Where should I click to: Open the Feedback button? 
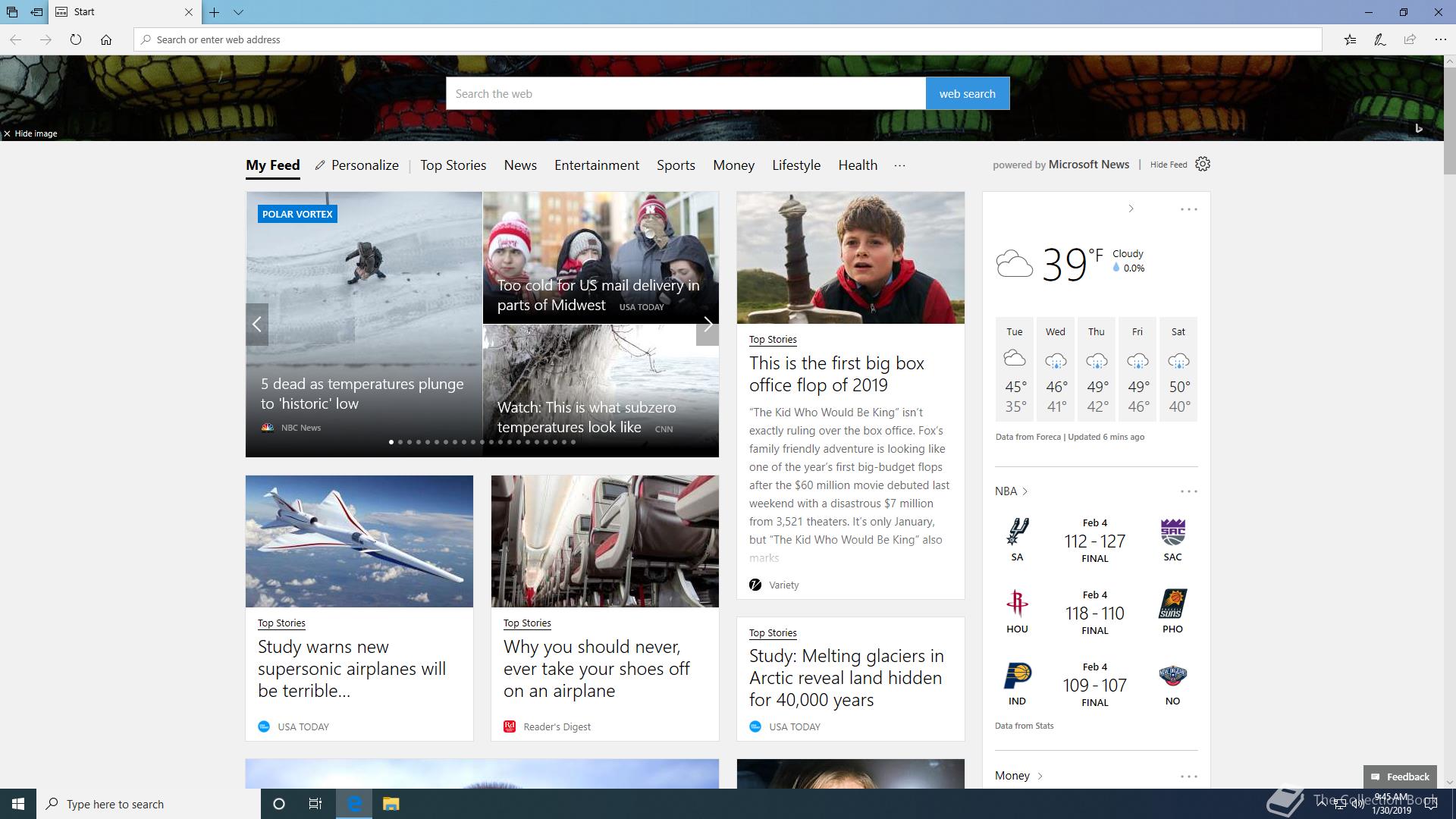coord(1400,777)
